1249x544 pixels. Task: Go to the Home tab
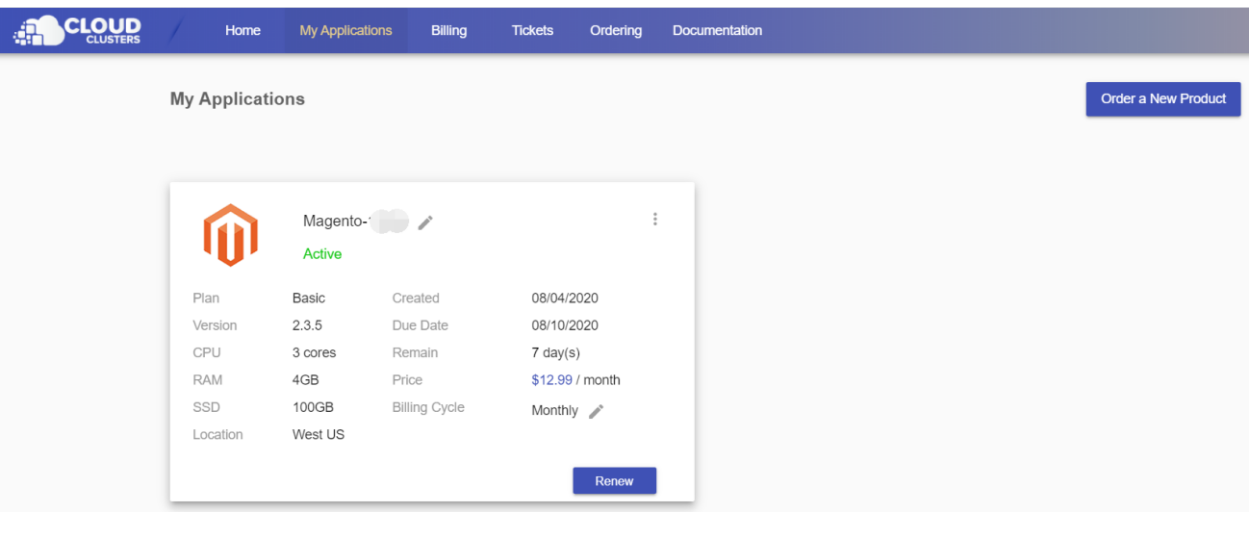[242, 31]
